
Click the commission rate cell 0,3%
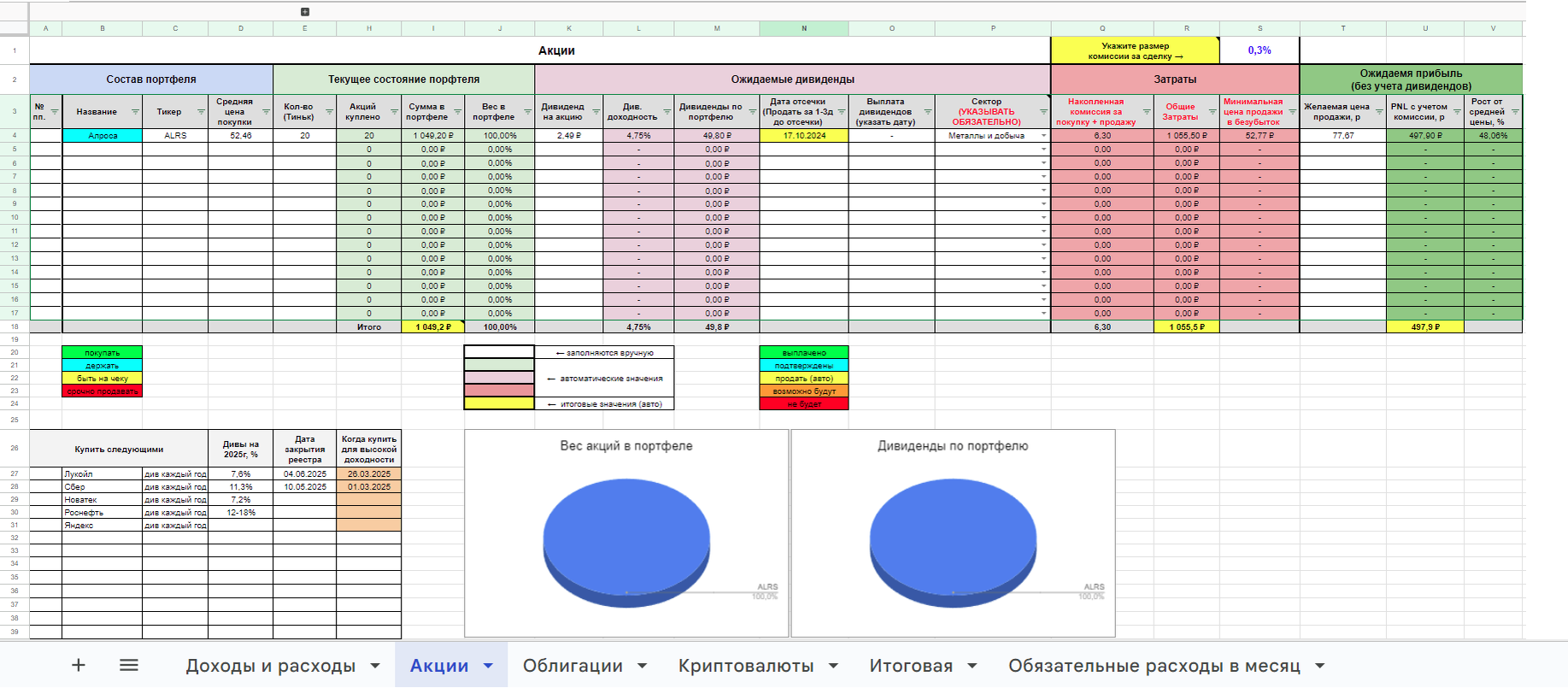pyautogui.click(x=1260, y=50)
